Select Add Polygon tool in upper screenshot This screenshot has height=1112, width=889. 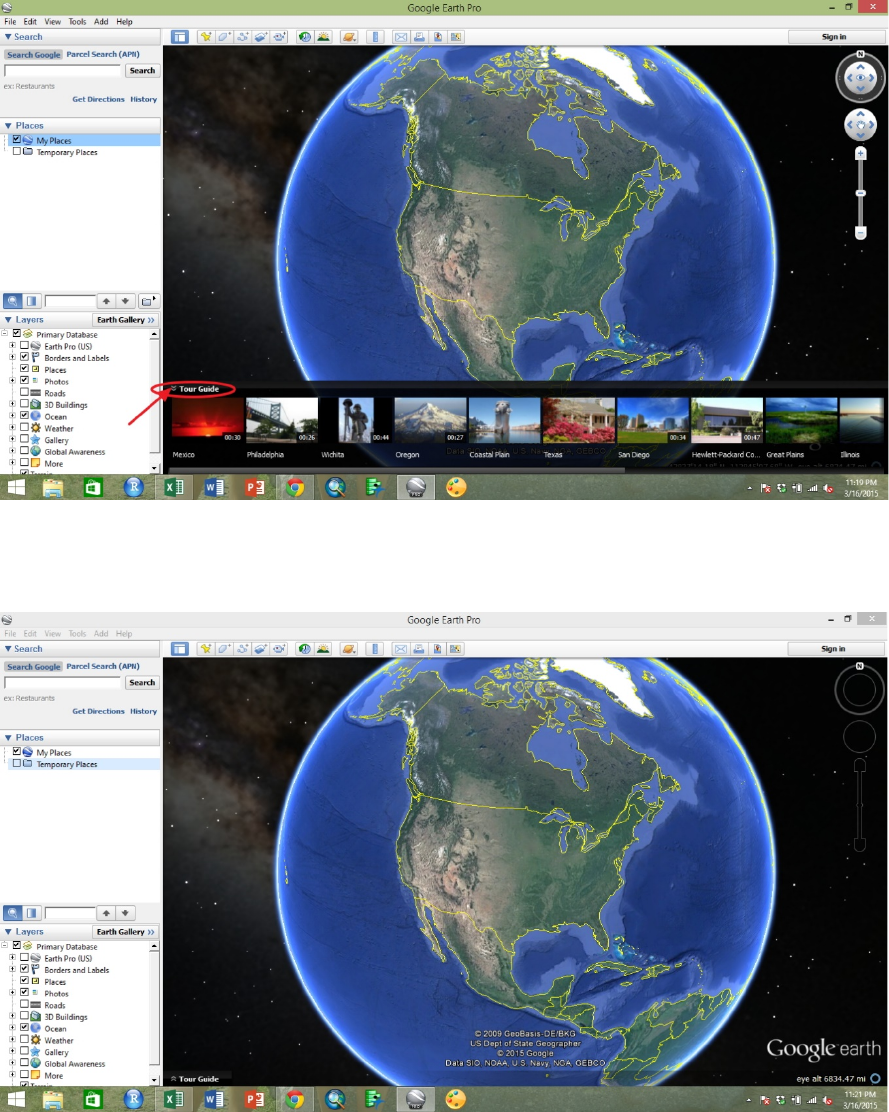pyautogui.click(x=224, y=37)
